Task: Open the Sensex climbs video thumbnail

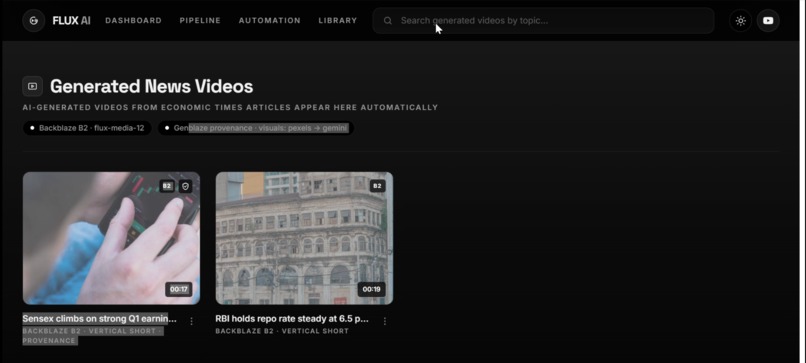Action: click(111, 238)
